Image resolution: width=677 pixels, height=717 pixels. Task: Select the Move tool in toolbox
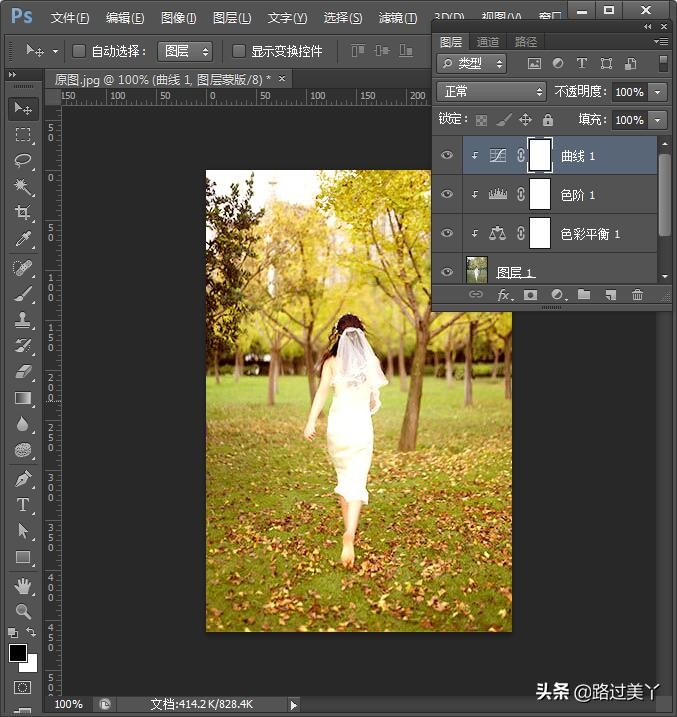23,108
